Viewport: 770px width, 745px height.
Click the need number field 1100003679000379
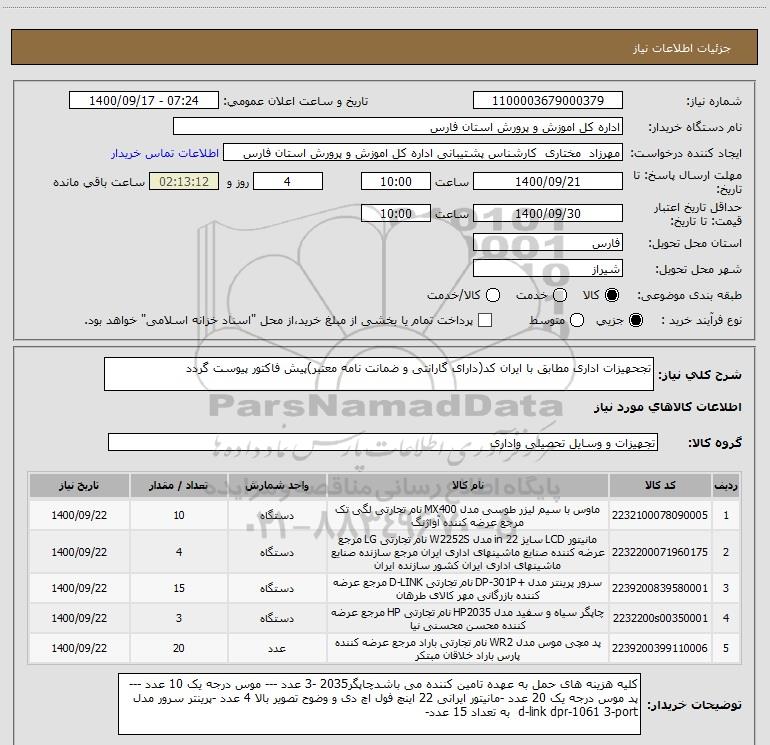[548, 101]
